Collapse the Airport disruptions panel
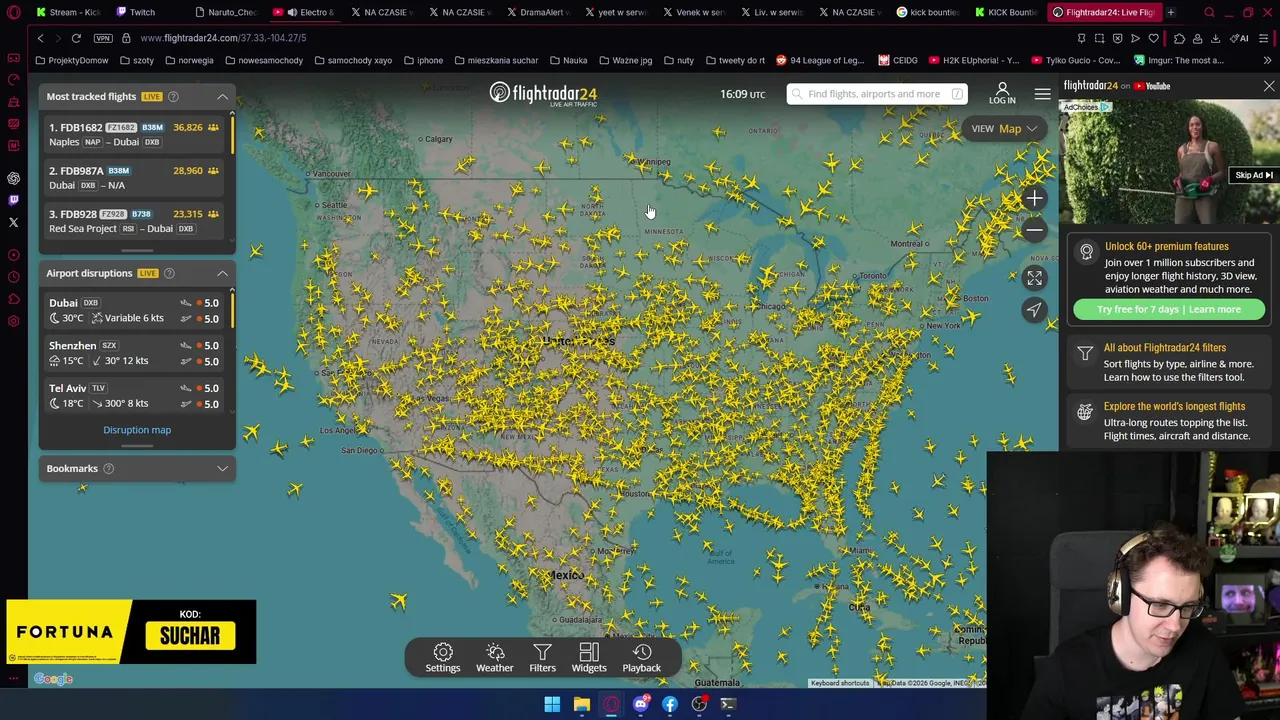The width and height of the screenshot is (1280, 720). [222, 273]
